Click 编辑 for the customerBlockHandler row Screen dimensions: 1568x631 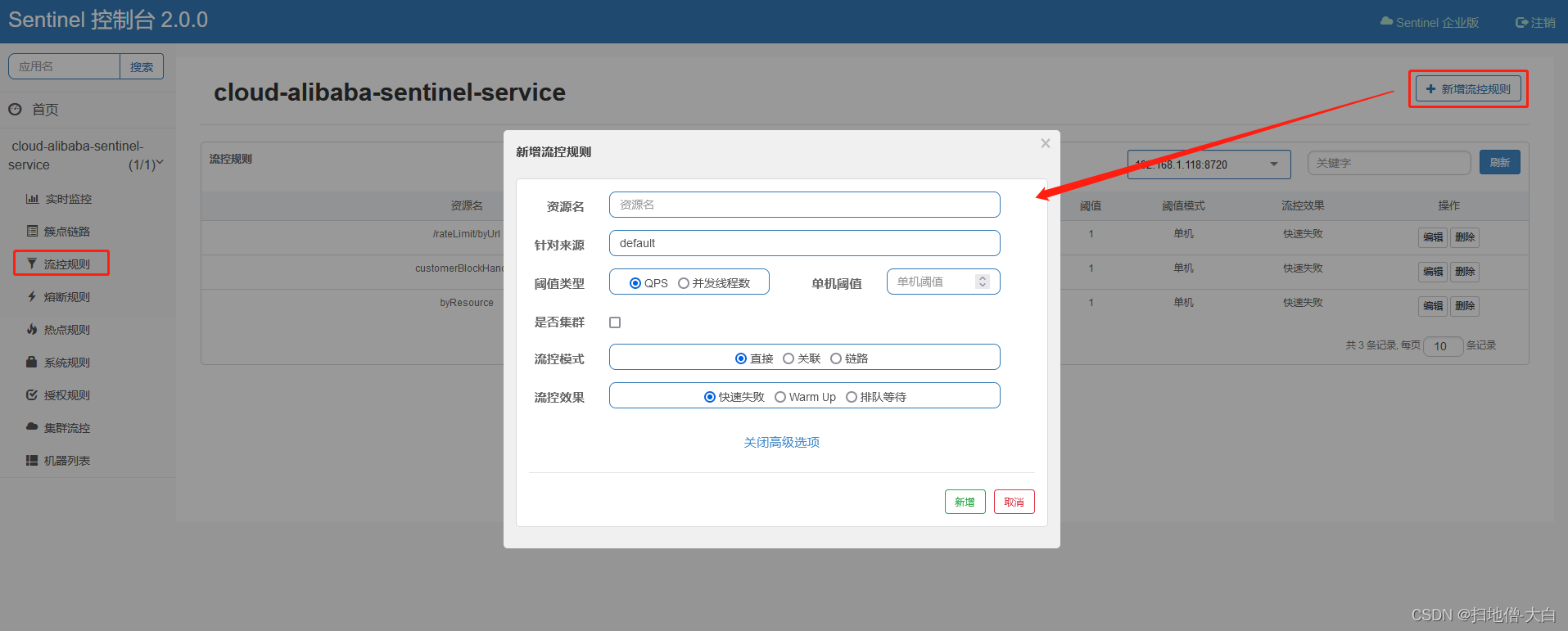[1433, 272]
